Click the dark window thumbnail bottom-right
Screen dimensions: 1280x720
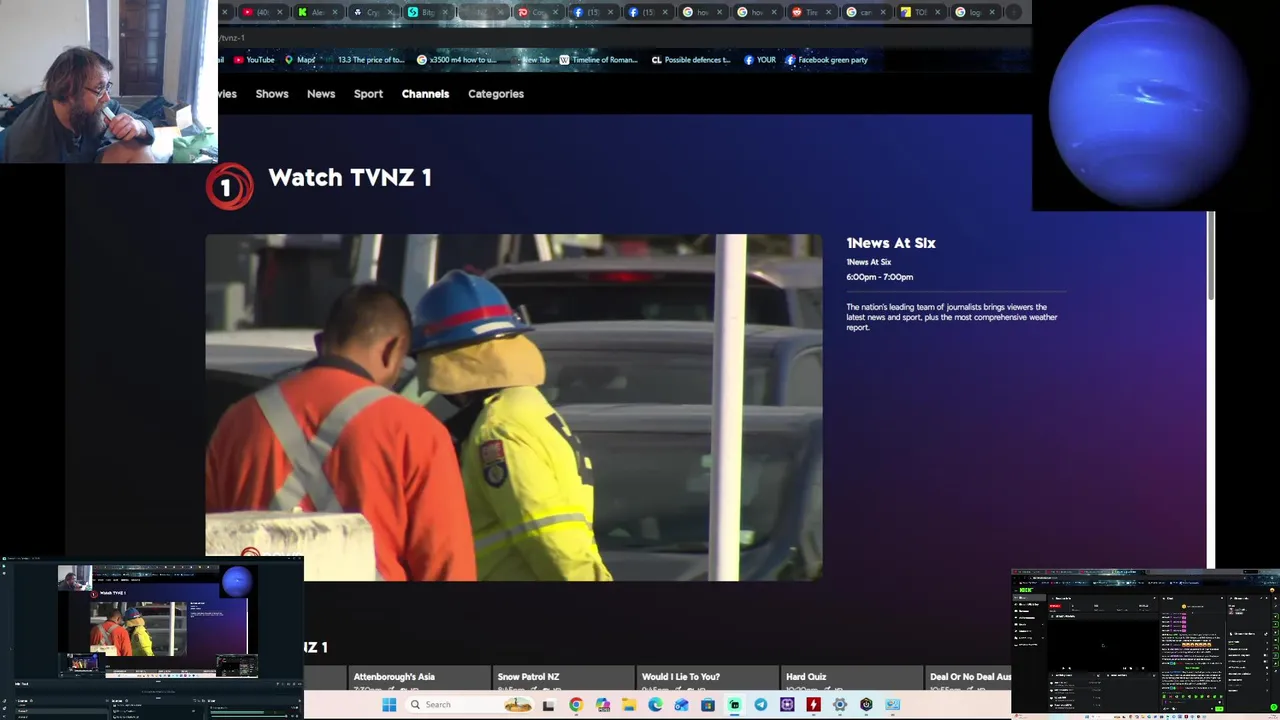click(x=1145, y=644)
